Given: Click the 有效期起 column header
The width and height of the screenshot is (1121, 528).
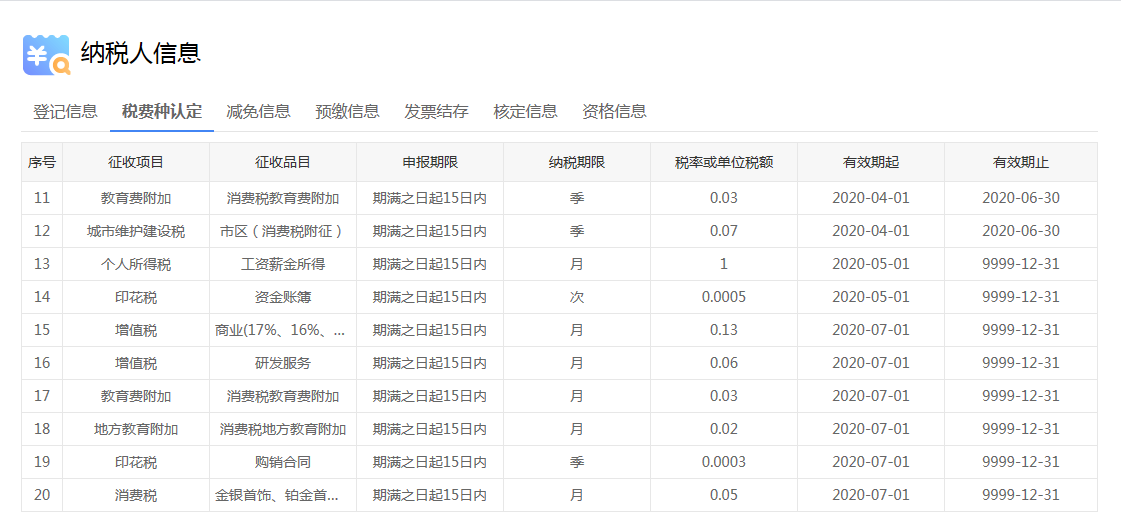Looking at the screenshot, I should [871, 162].
